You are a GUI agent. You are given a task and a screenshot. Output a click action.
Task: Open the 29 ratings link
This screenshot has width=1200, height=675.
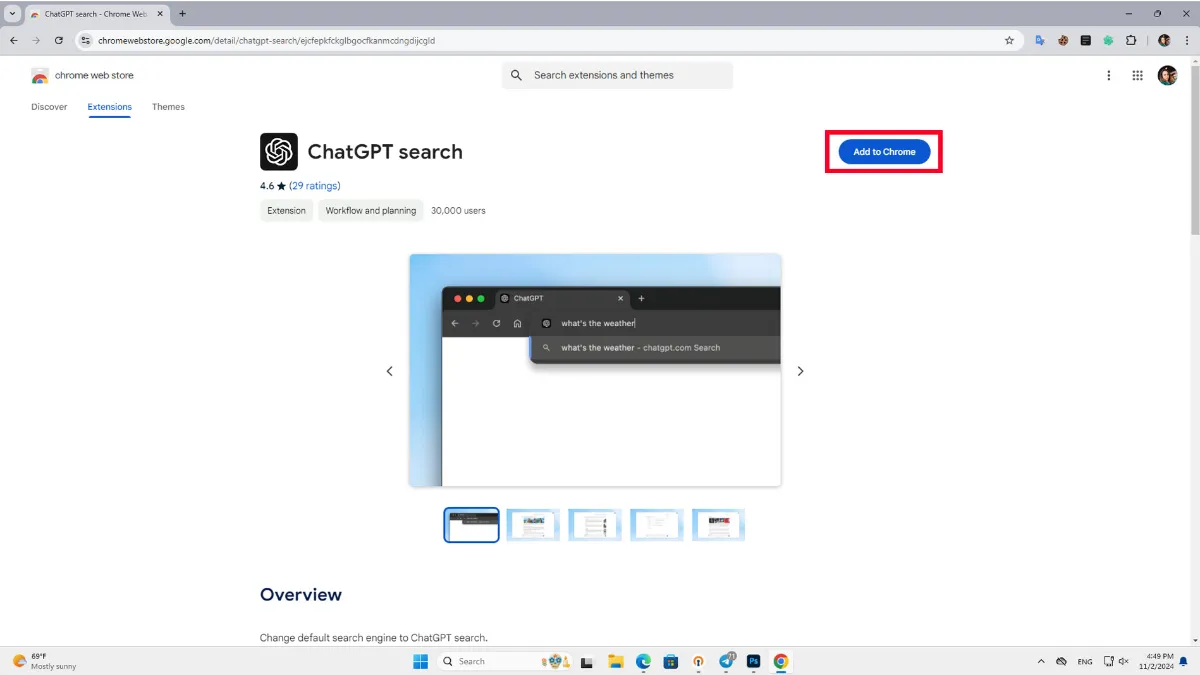(315, 186)
